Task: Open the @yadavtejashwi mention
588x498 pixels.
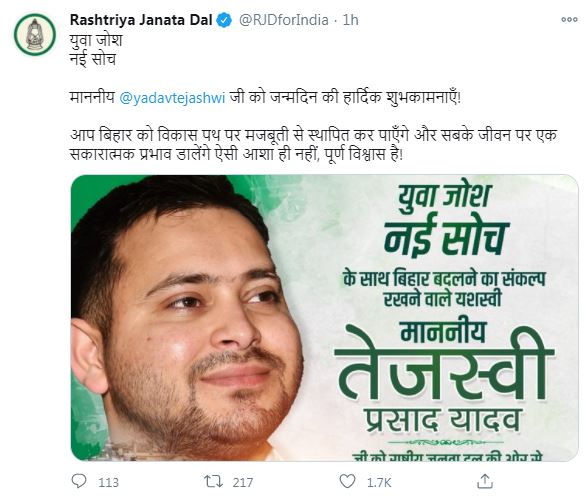Action: point(172,98)
